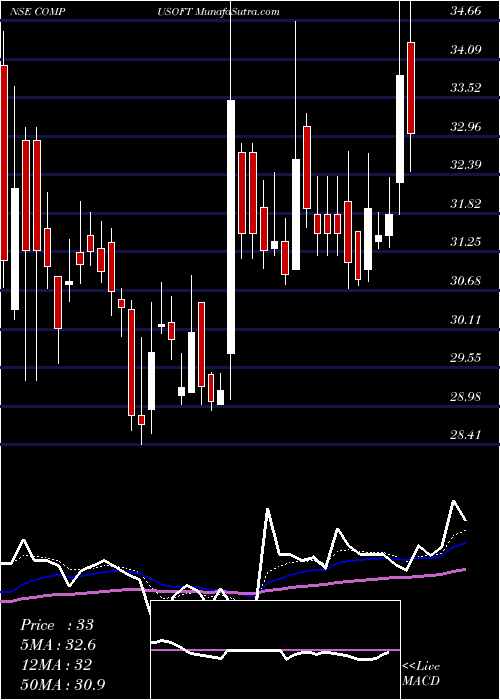This screenshot has width=500, height=700.
Task: Click the 32.39 price axis label
Action: click(x=466, y=165)
